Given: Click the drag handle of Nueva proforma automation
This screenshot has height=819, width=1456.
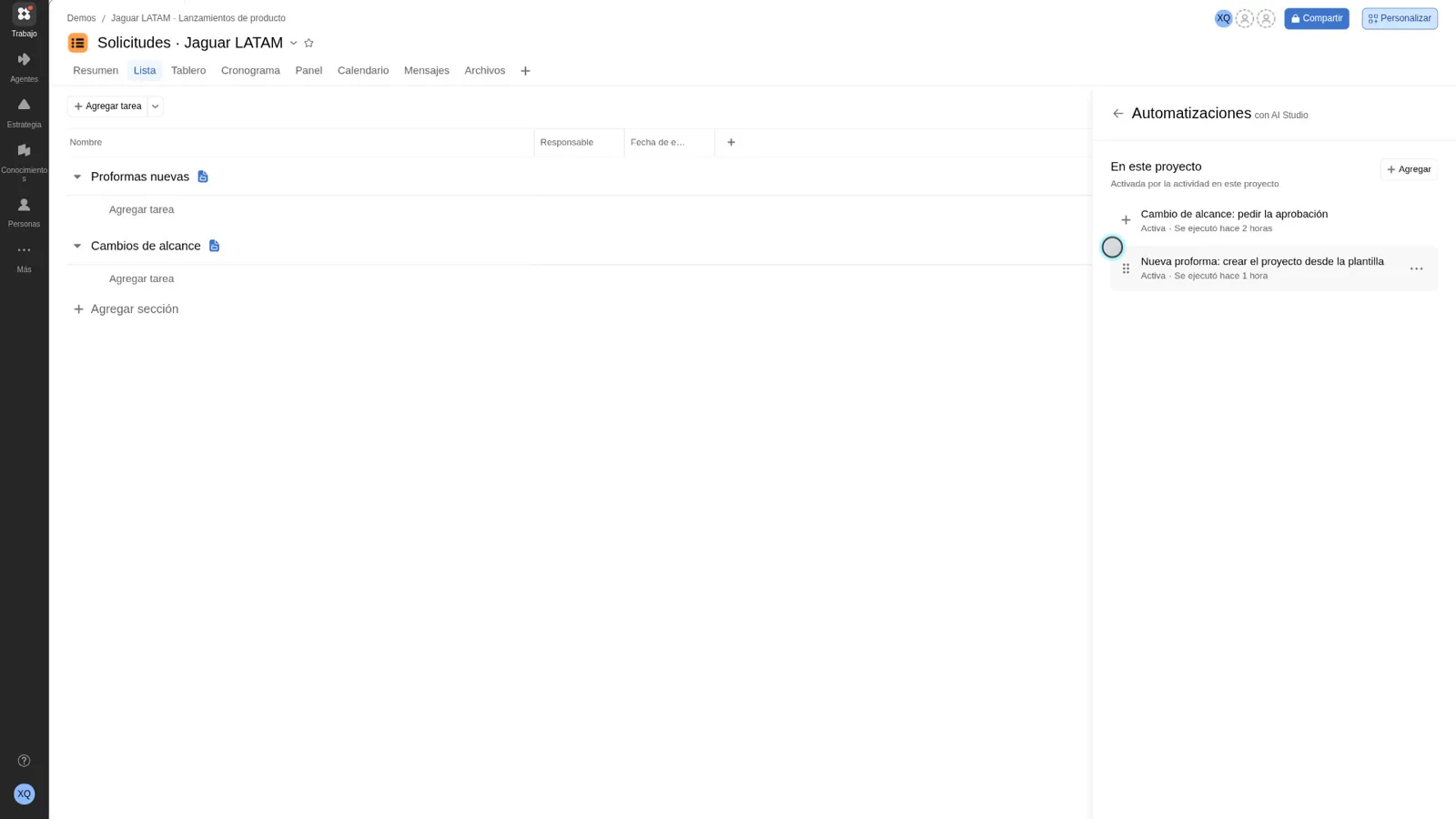Looking at the screenshot, I should click(1126, 268).
